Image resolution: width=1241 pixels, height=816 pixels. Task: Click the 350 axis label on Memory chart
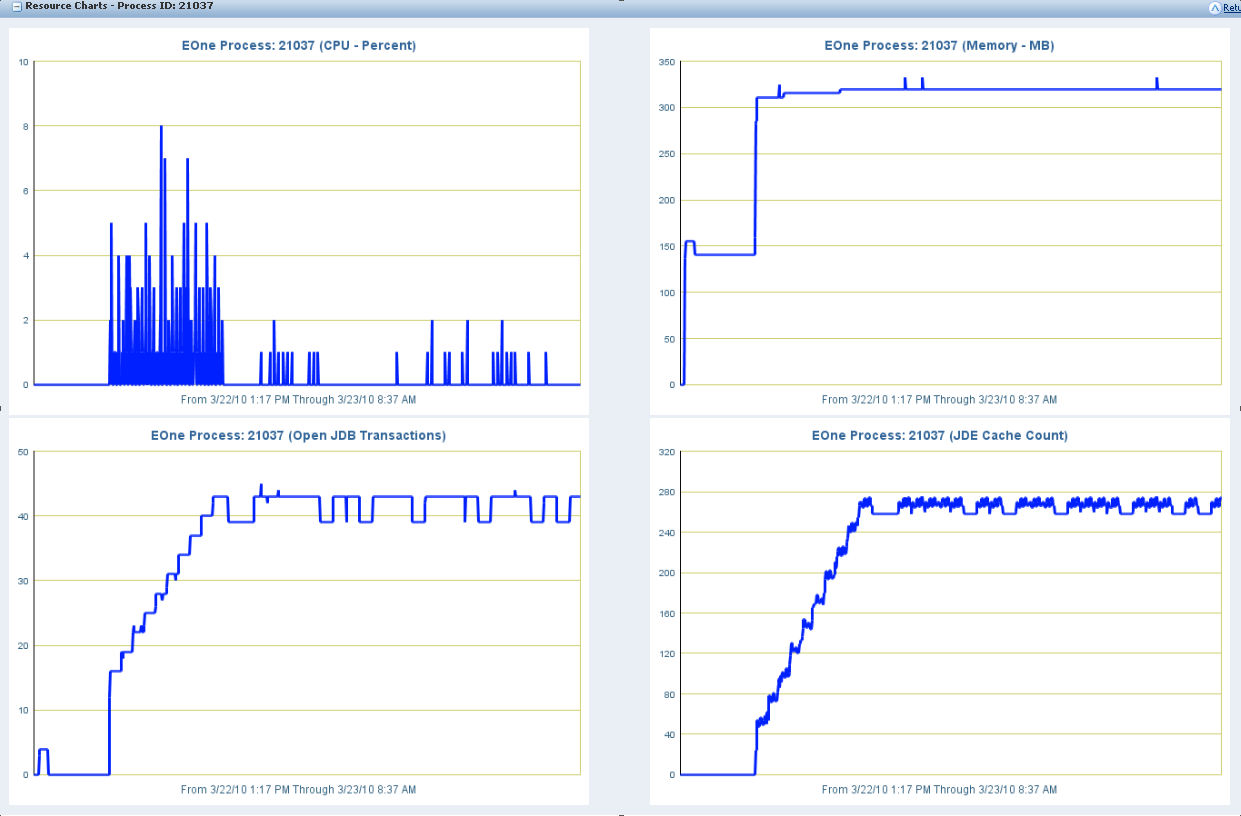coord(665,62)
